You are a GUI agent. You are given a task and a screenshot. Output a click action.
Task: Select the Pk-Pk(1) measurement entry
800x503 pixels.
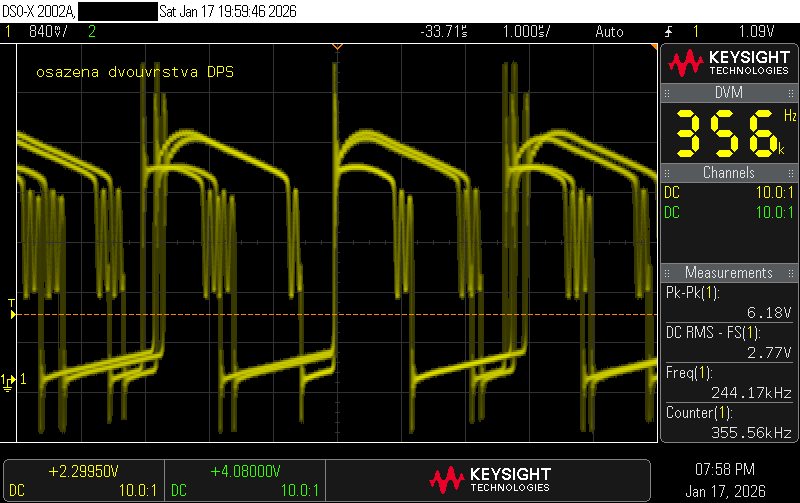coord(727,302)
